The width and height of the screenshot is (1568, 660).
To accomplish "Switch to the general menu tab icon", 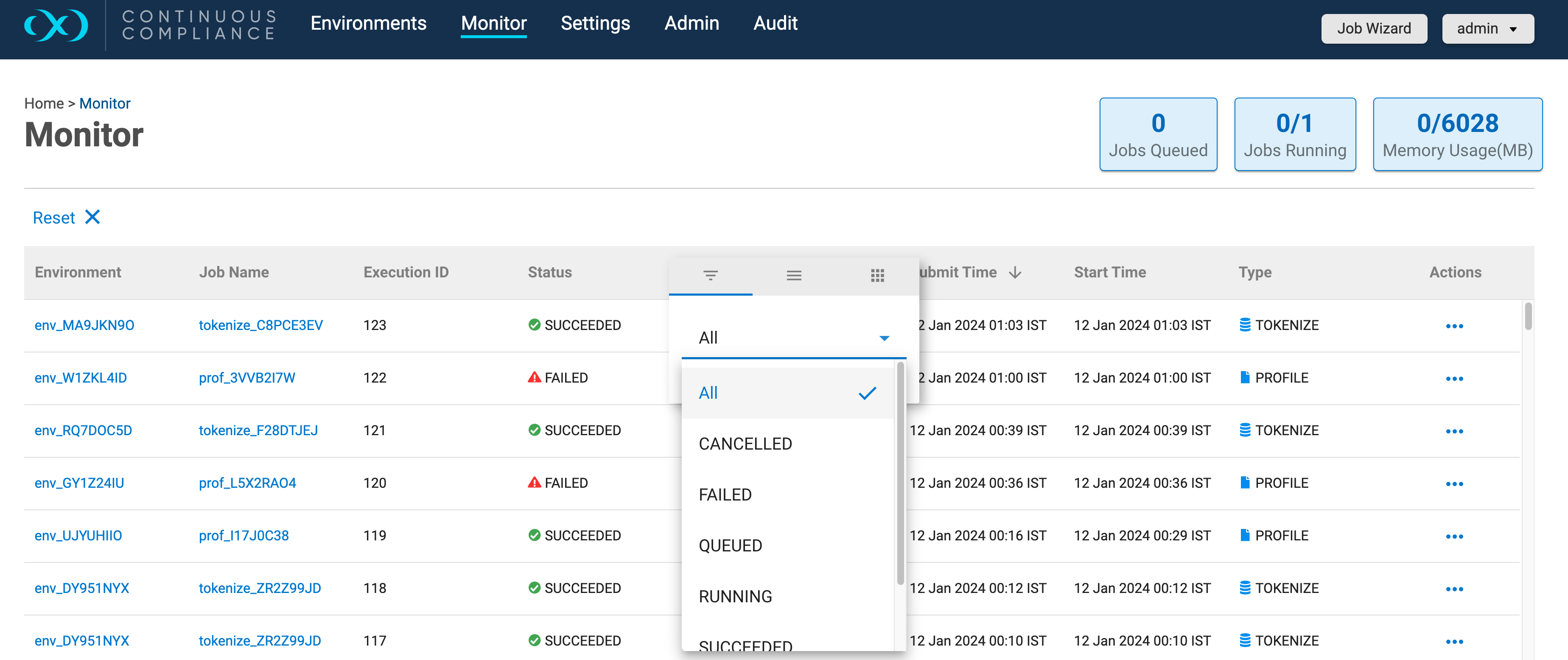I will [x=794, y=275].
